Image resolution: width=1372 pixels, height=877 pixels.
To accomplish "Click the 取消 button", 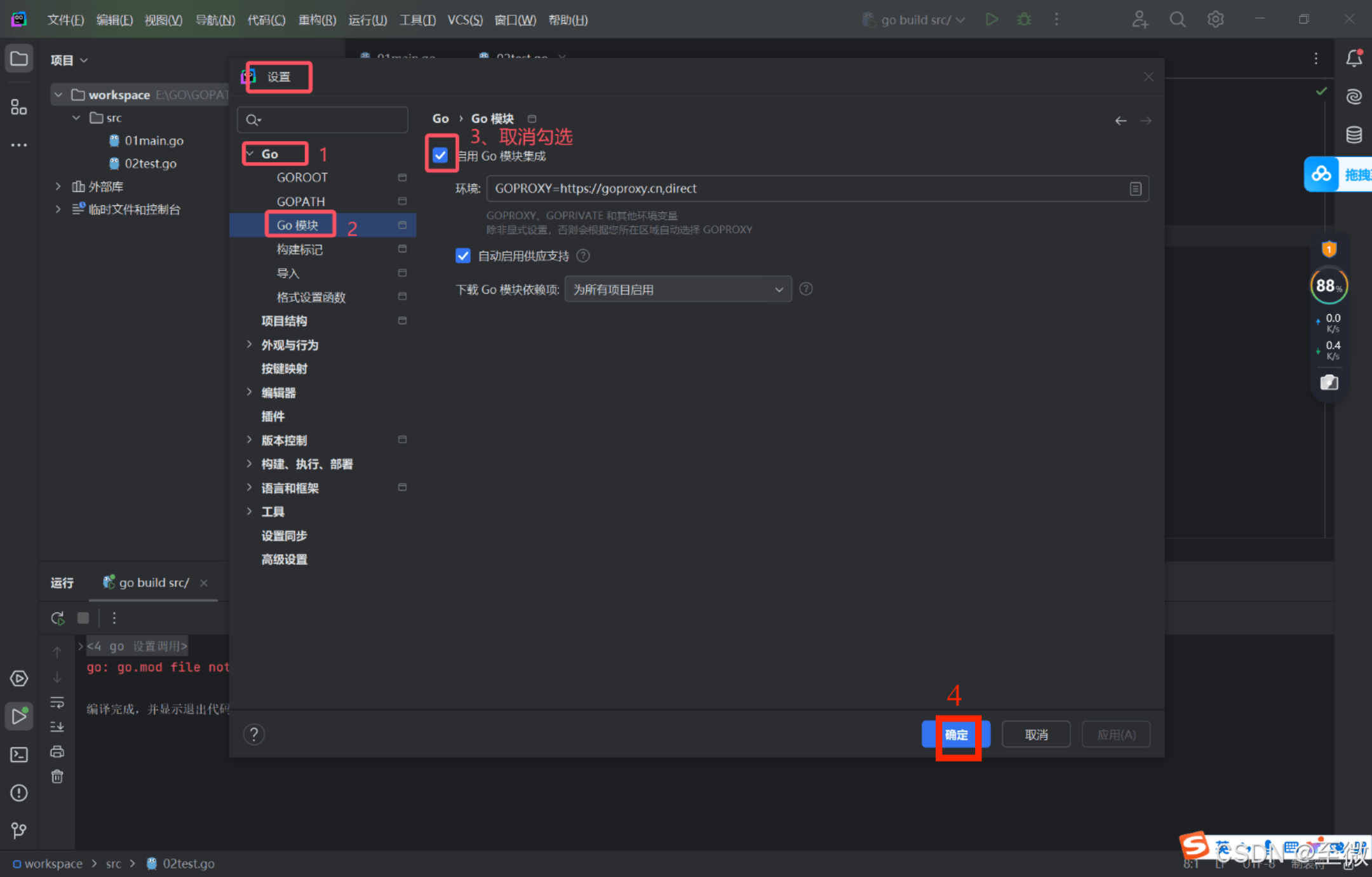I will [x=1036, y=735].
